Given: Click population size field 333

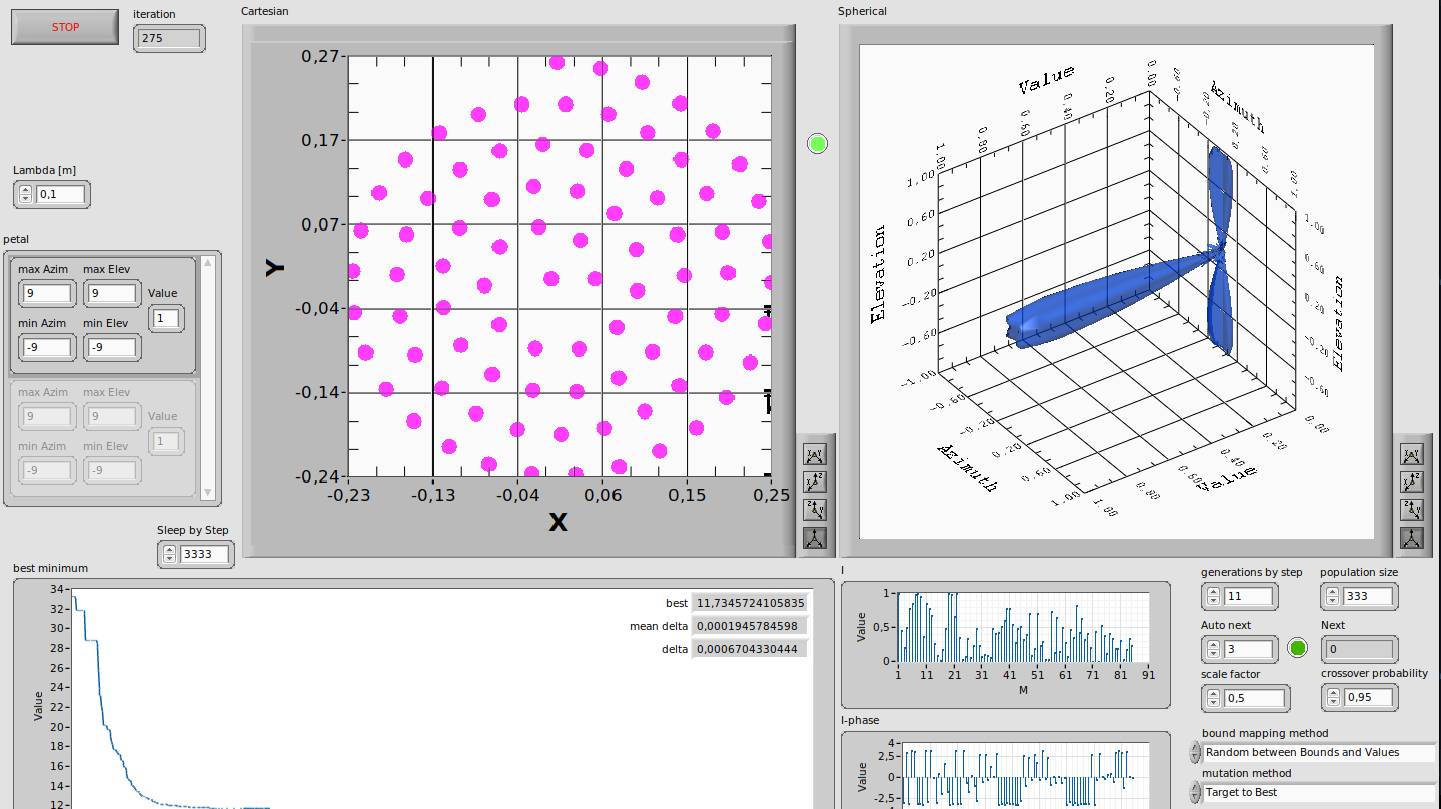Looking at the screenshot, I should click(1368, 596).
